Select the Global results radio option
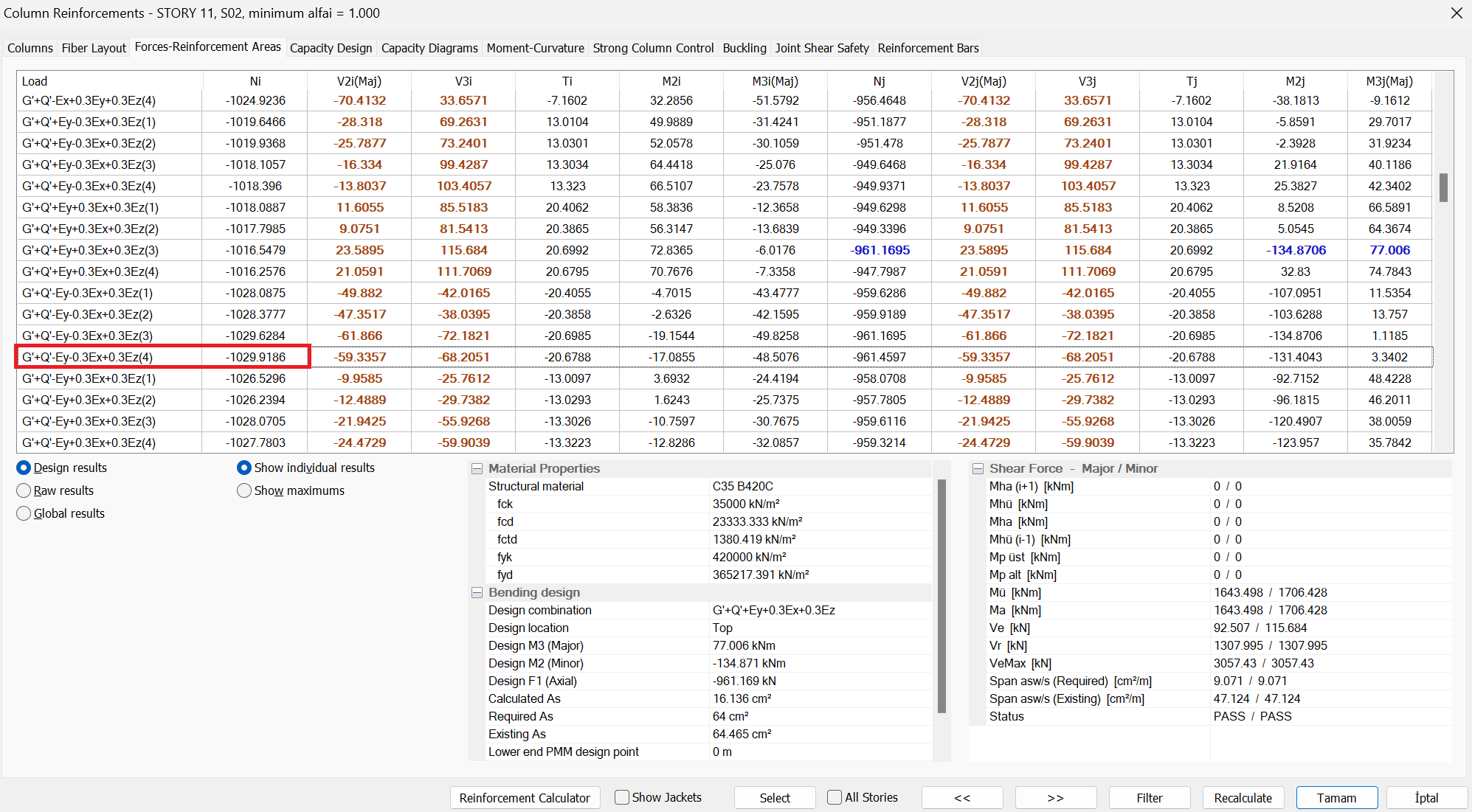Screen dimensions: 1472x812 pyautogui.click(x=24, y=514)
